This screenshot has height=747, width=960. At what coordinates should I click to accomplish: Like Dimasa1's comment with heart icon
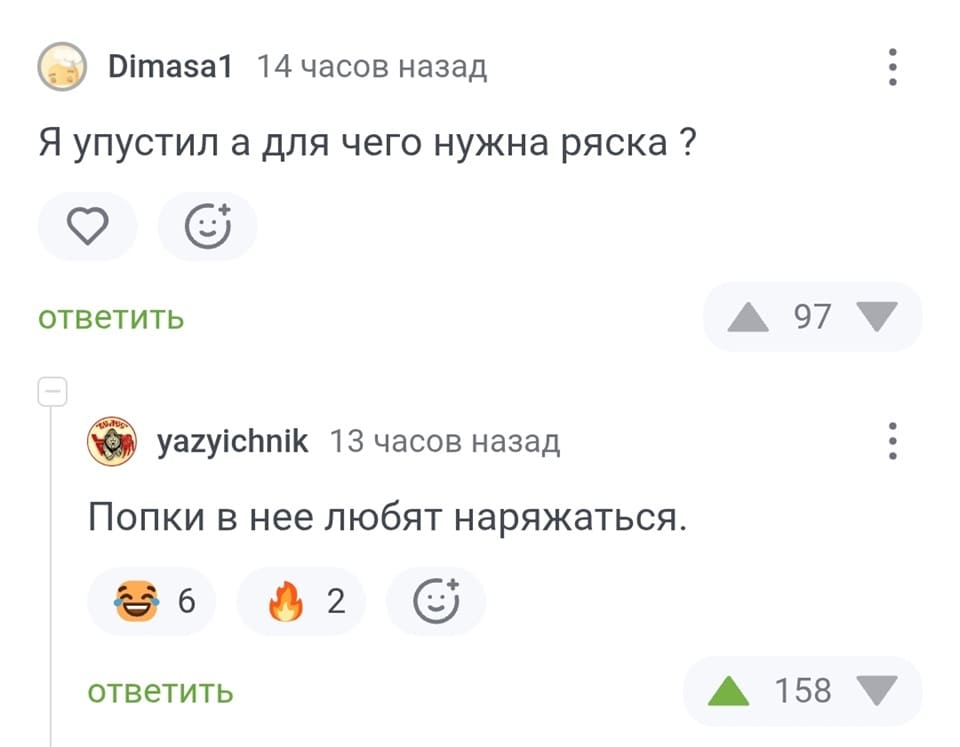89,228
